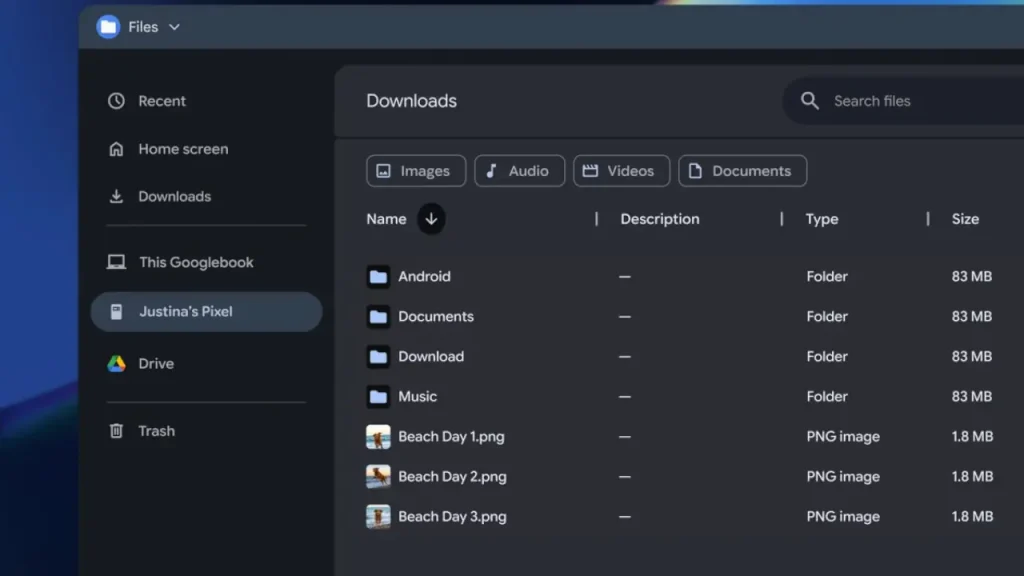The image size is (1024, 576).
Task: Click 1.8 MB size of Beach Day 3.png
Action: pos(972,517)
